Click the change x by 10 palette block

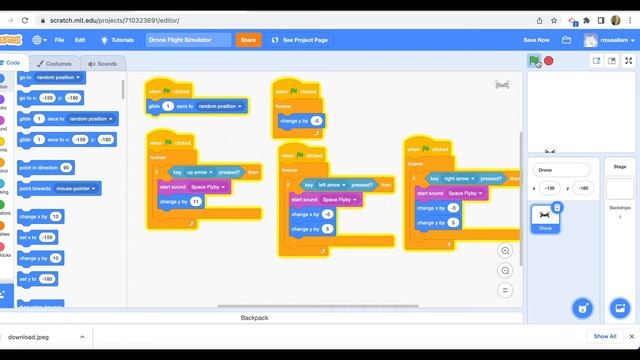[x=40, y=217]
